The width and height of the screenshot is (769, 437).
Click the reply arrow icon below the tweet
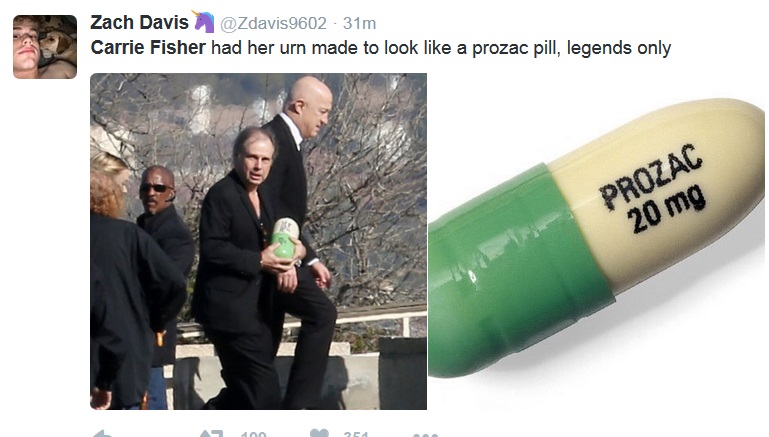click(x=102, y=434)
